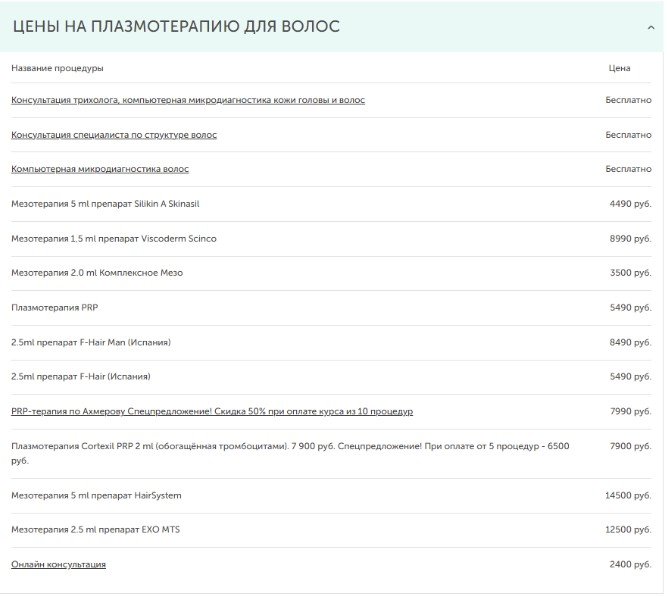The height and width of the screenshot is (596, 667).
Task: Select row 'Плазмотерапия PRP'
Action: click(x=331, y=308)
